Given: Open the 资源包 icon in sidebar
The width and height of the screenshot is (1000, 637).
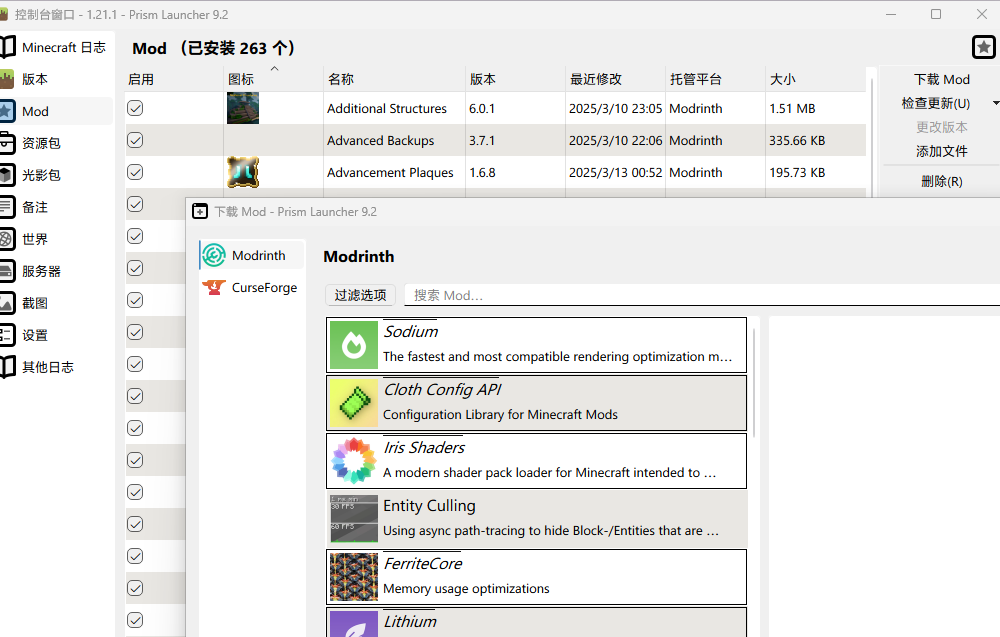Looking at the screenshot, I should pos(7,143).
